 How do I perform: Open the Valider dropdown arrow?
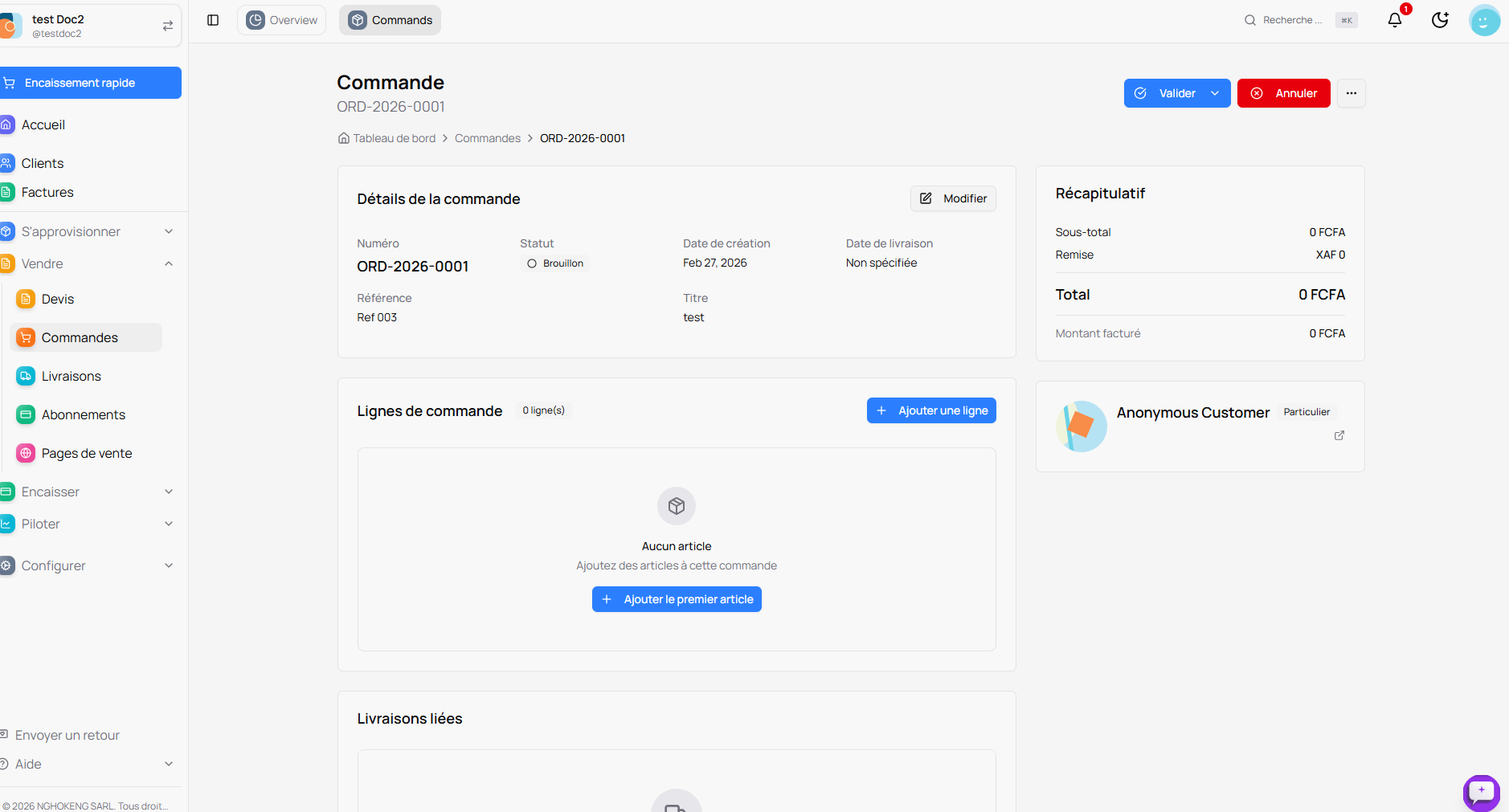(1215, 92)
